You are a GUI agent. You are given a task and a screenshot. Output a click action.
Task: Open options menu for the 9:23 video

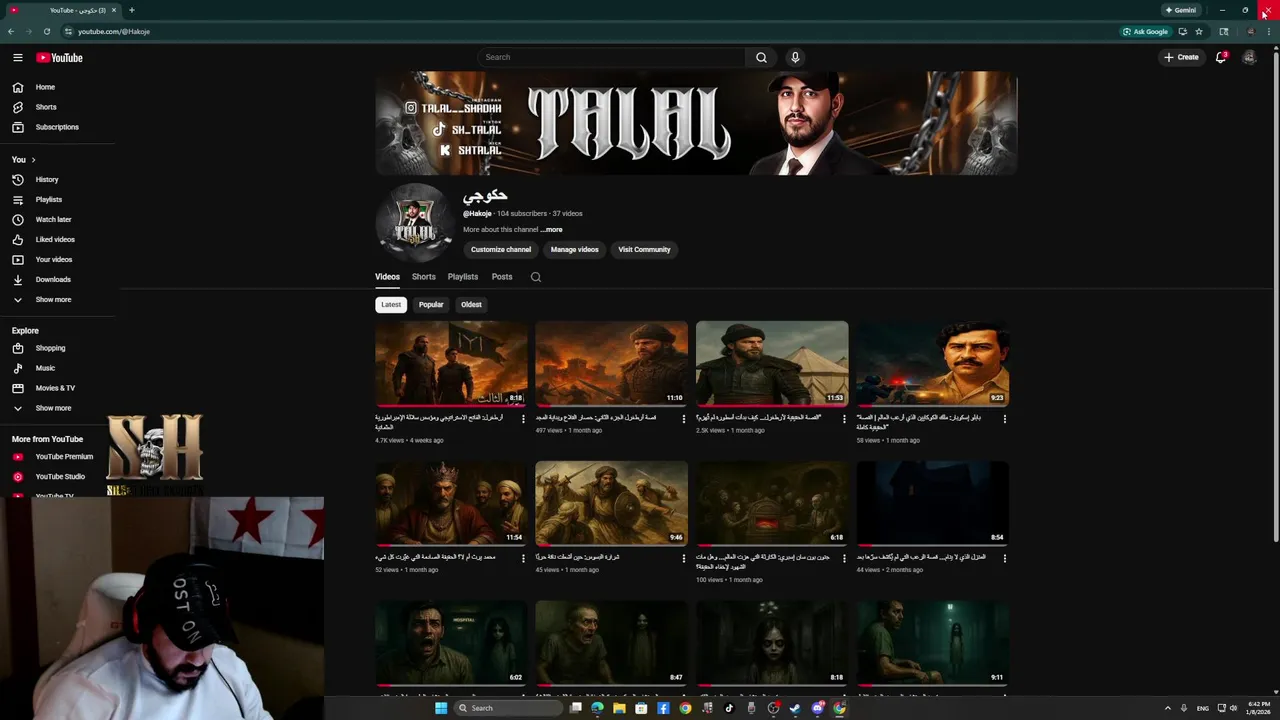point(1005,419)
